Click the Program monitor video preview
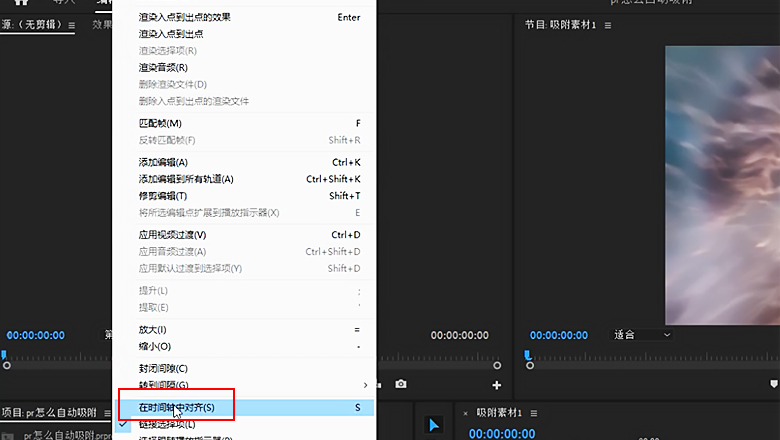The image size is (780, 440). (722, 185)
